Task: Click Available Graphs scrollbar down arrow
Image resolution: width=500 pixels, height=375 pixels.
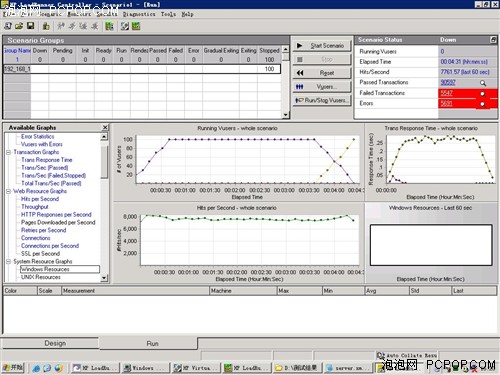Action: coord(104,278)
